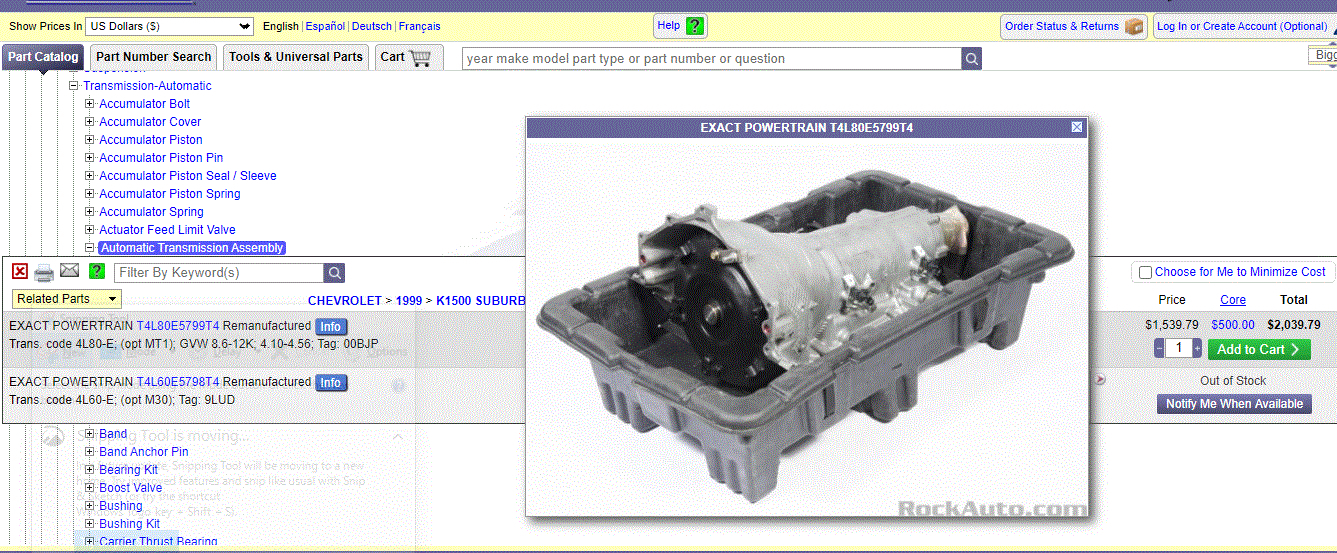Collapse the Transmission-Automatic tree node
Screen dimensions: 1337x553
(73, 86)
